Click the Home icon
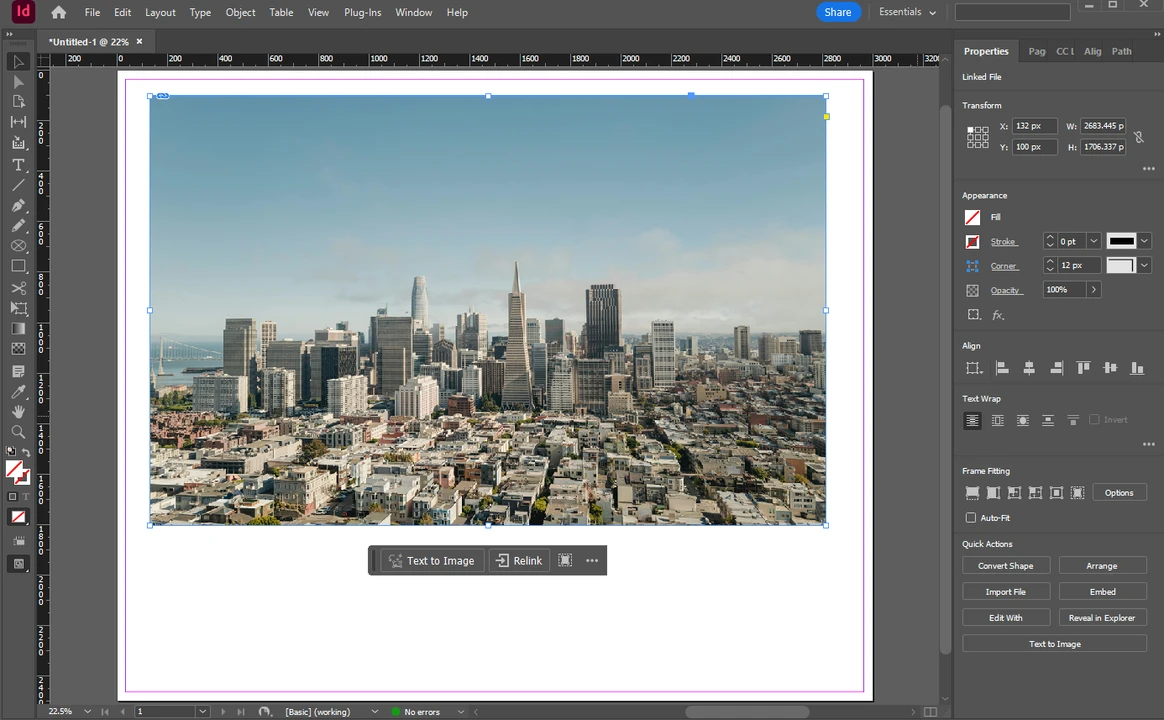The image size is (1164, 720). [59, 13]
